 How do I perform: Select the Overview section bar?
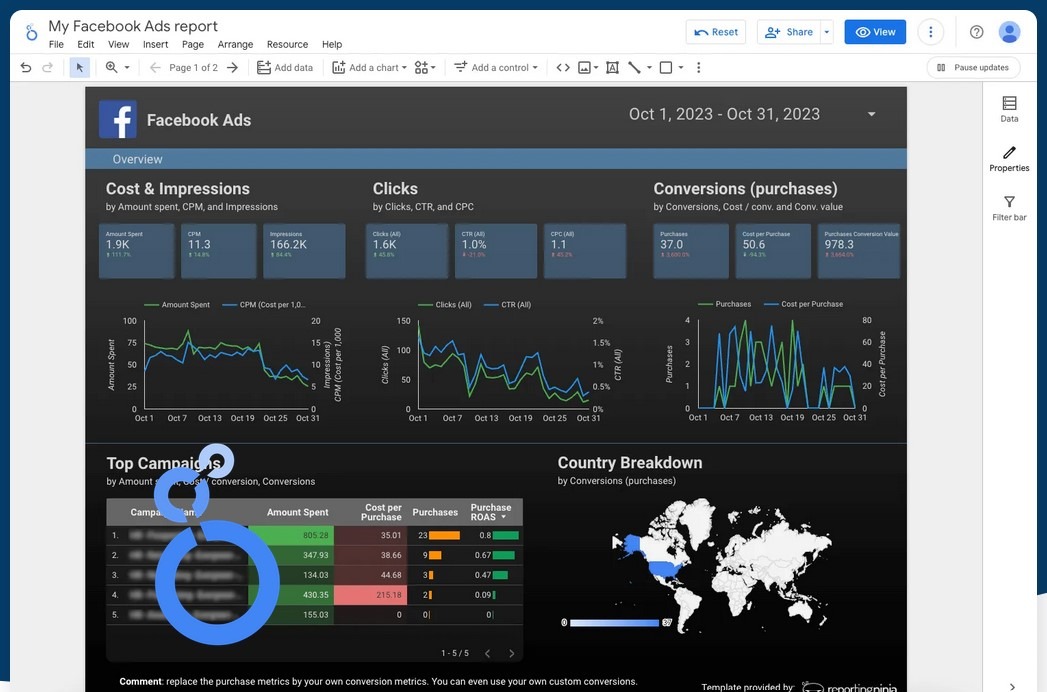click(x=495, y=158)
